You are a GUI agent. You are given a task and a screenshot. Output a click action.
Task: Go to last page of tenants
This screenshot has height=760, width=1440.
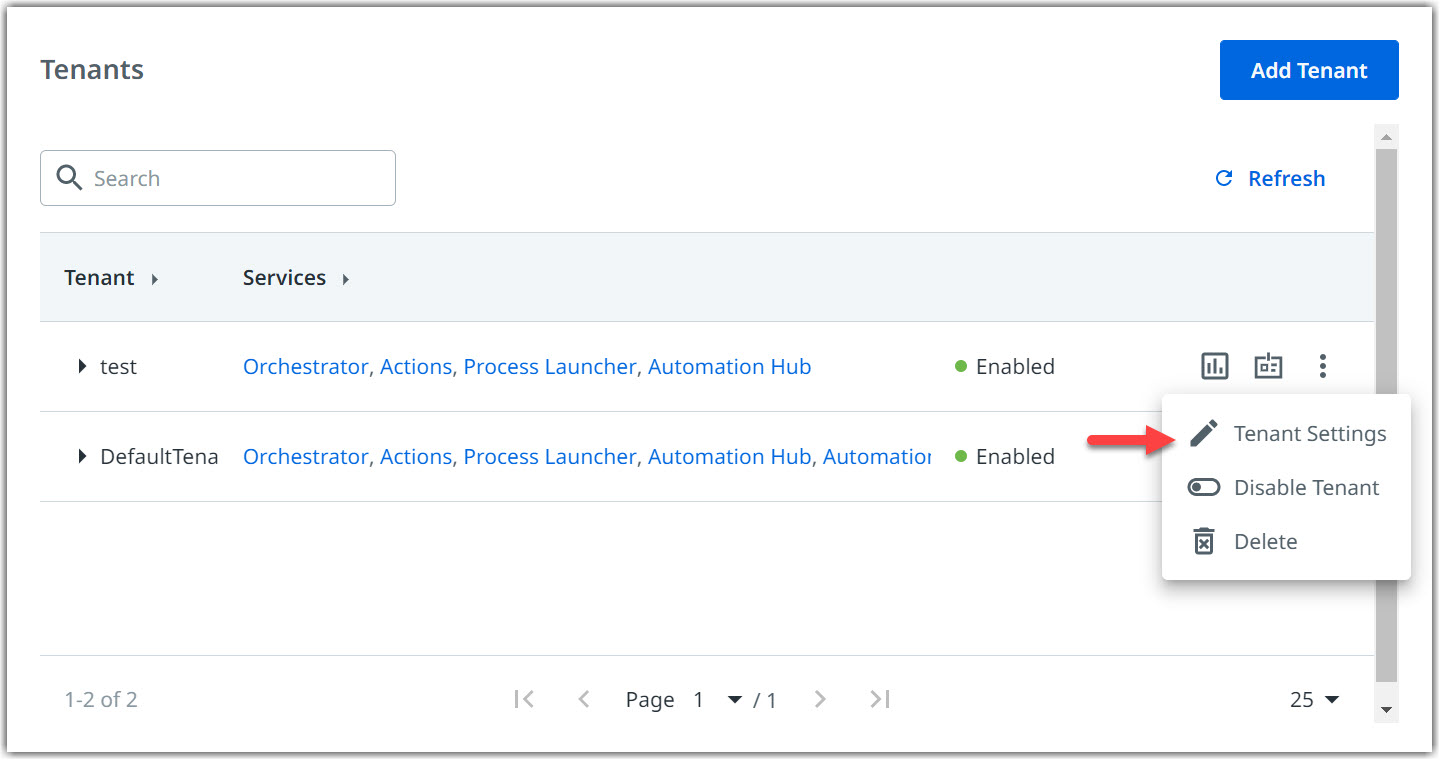879,699
